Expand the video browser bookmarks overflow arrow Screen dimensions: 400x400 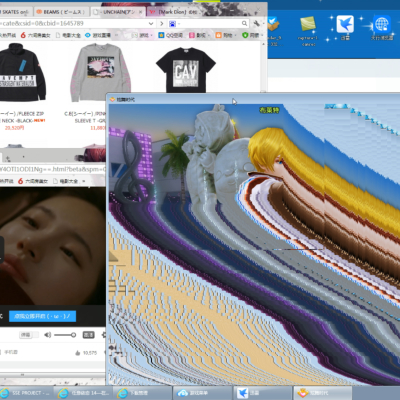pos(83,181)
